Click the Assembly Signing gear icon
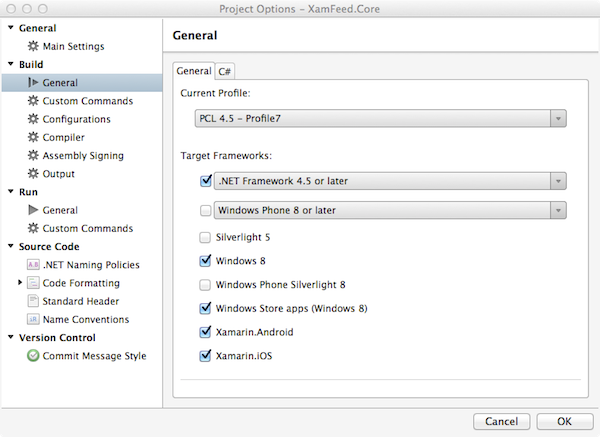 pos(33,156)
